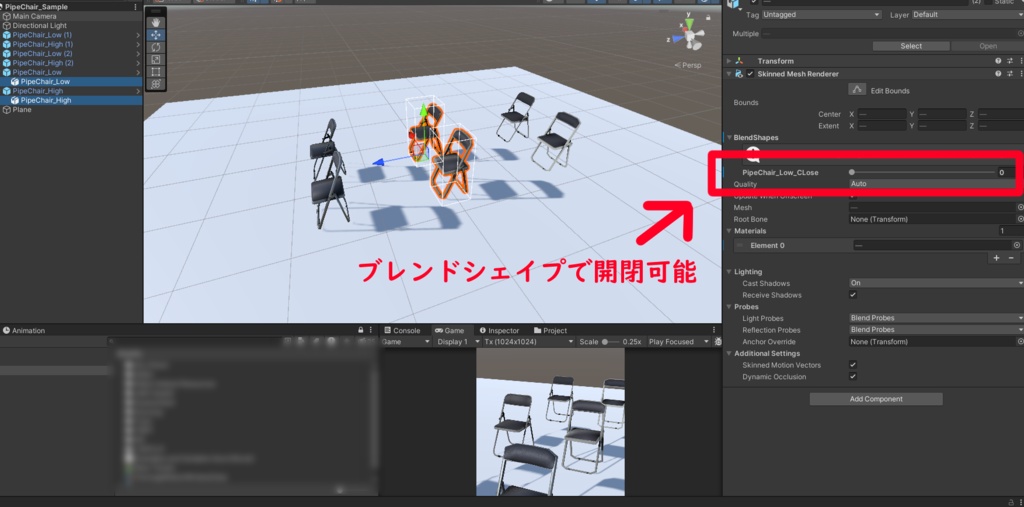Screen dimensions: 1024x507
Task: Select the Rect transform tool
Action: [x=156, y=72]
